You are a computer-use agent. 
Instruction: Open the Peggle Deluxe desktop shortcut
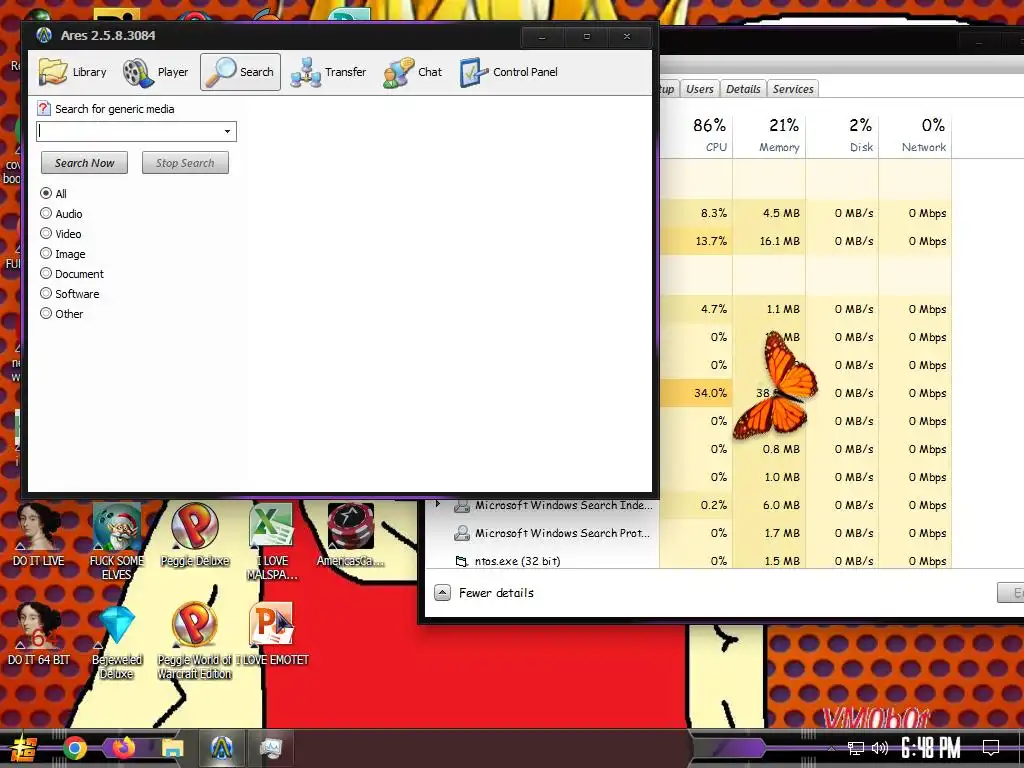pos(195,536)
